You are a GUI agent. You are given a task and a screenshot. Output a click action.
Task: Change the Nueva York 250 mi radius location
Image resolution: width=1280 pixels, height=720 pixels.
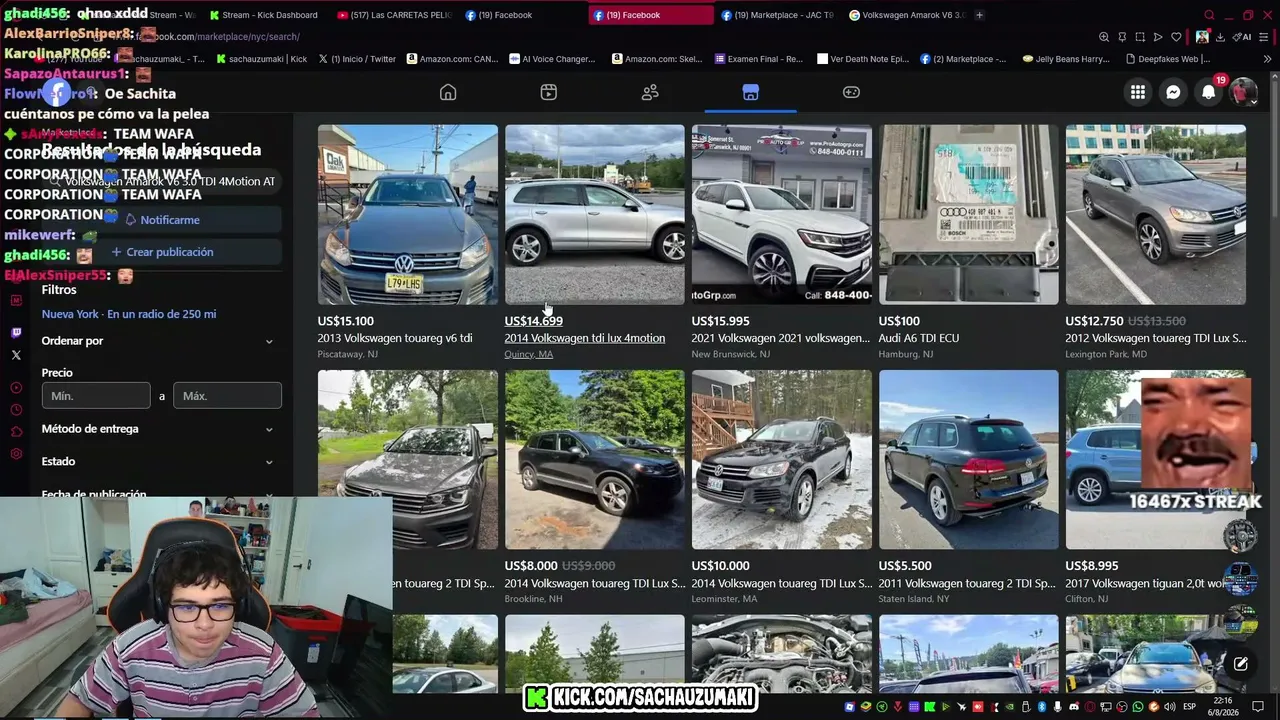pyautogui.click(x=129, y=314)
